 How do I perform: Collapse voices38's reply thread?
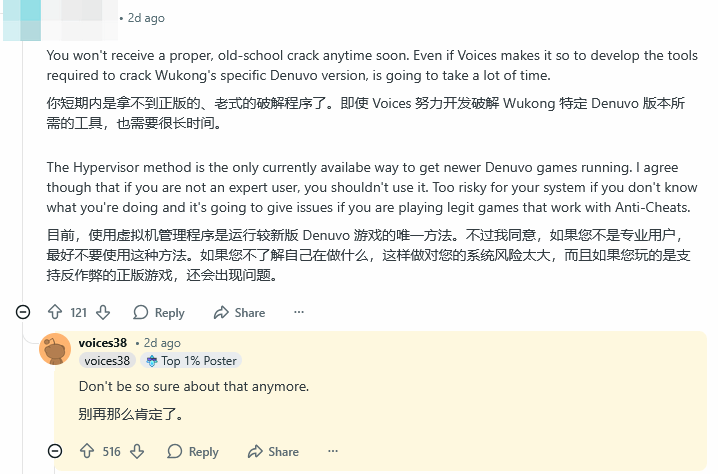tap(55, 451)
